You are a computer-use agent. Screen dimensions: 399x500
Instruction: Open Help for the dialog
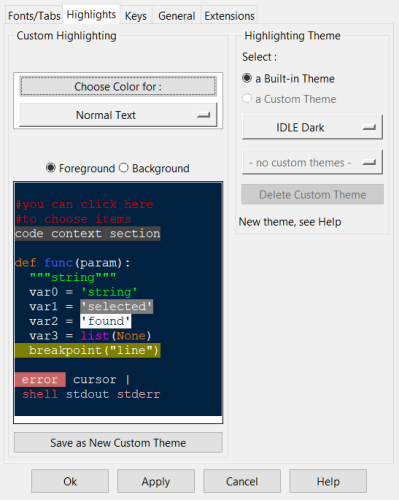(328, 481)
